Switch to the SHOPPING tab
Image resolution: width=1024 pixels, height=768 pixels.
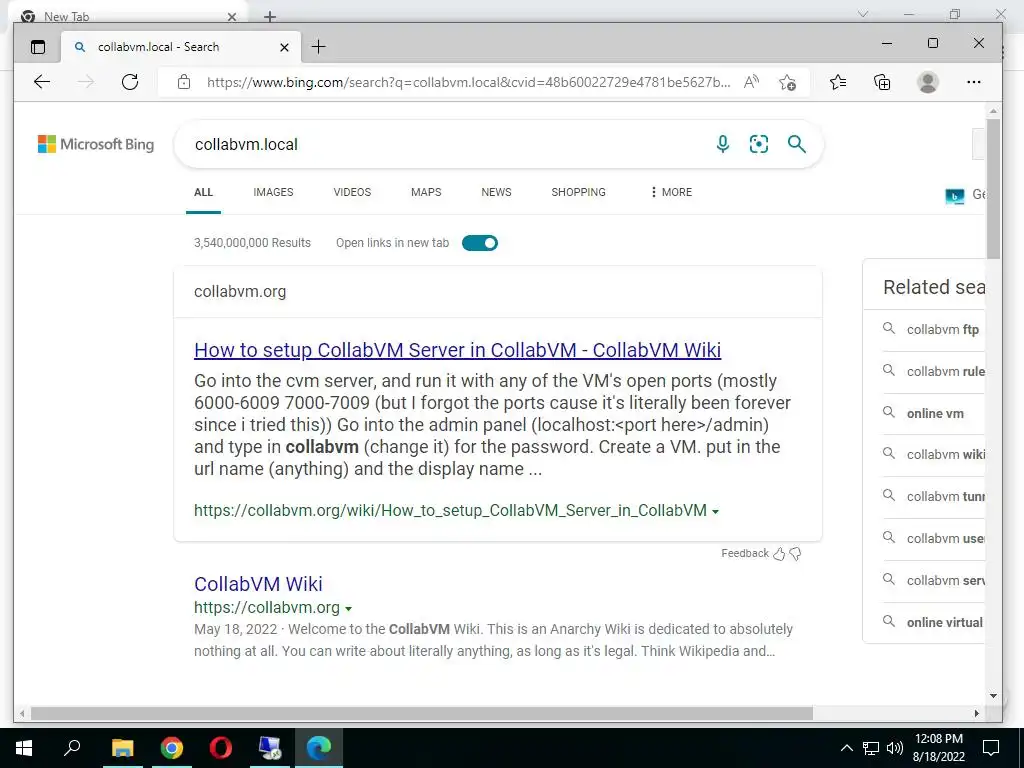pyautogui.click(x=578, y=192)
